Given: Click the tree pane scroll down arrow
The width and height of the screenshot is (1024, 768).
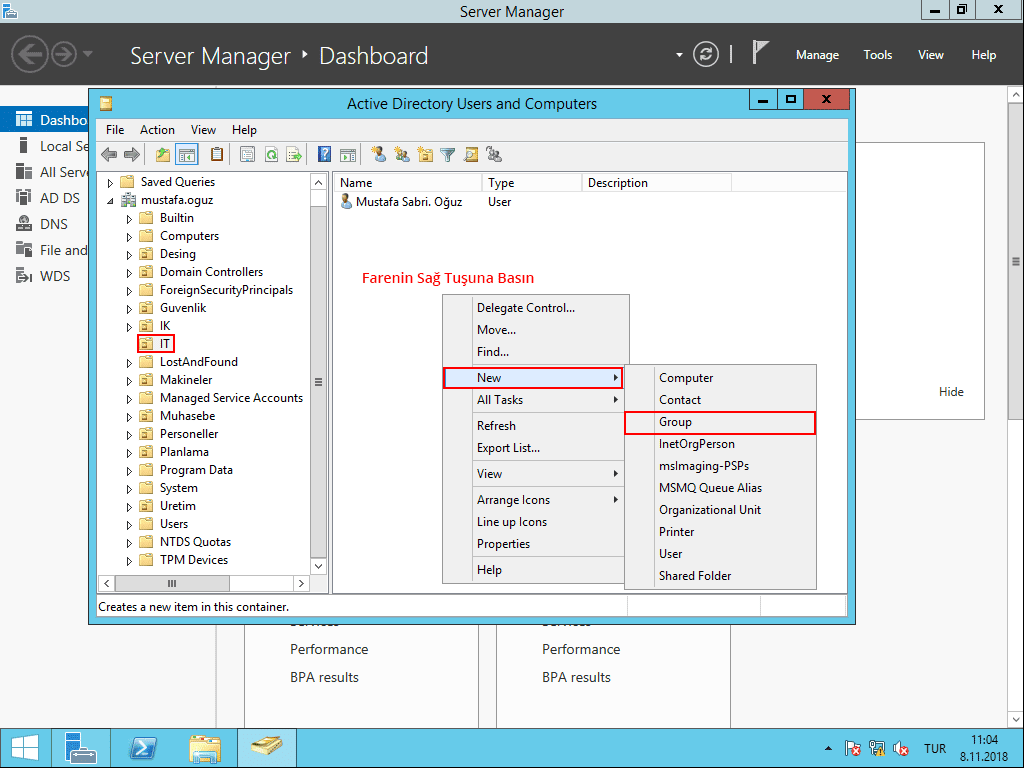Looking at the screenshot, I should [318, 566].
